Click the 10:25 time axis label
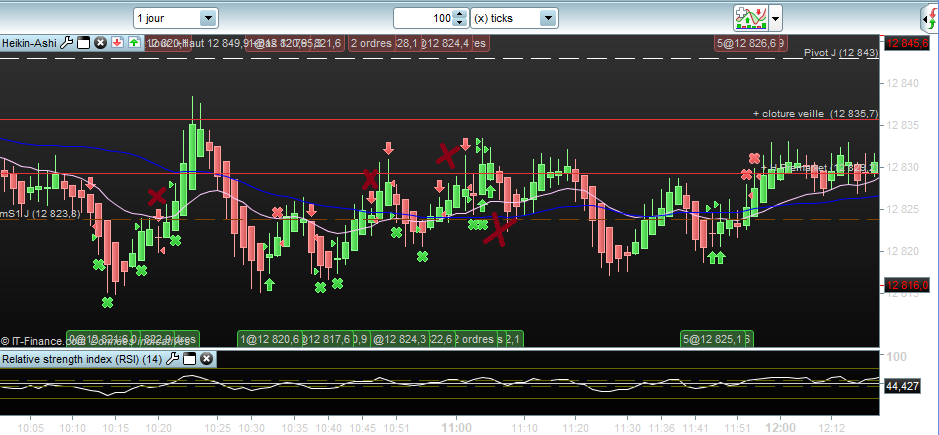939x435 pixels. click(218, 428)
